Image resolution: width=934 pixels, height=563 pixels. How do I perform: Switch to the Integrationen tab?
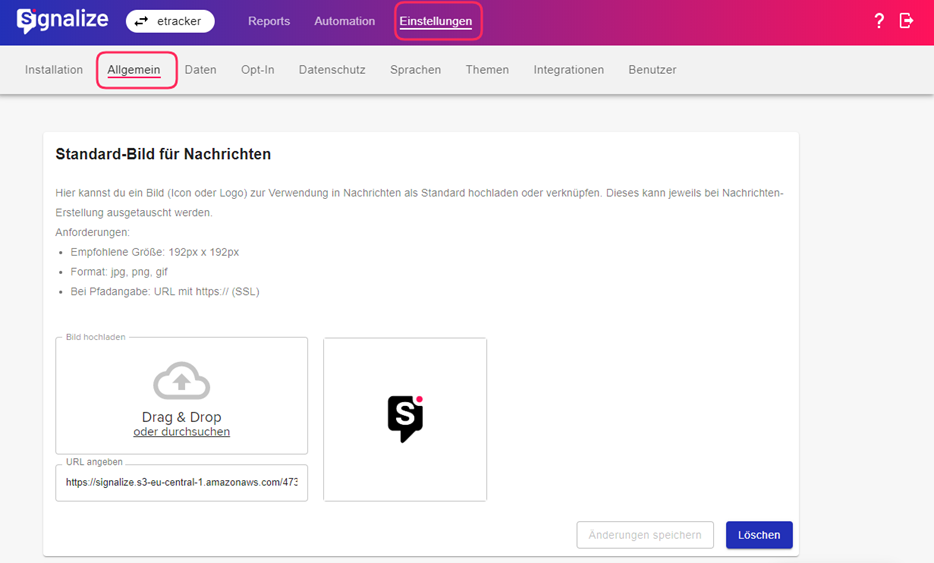(x=569, y=70)
